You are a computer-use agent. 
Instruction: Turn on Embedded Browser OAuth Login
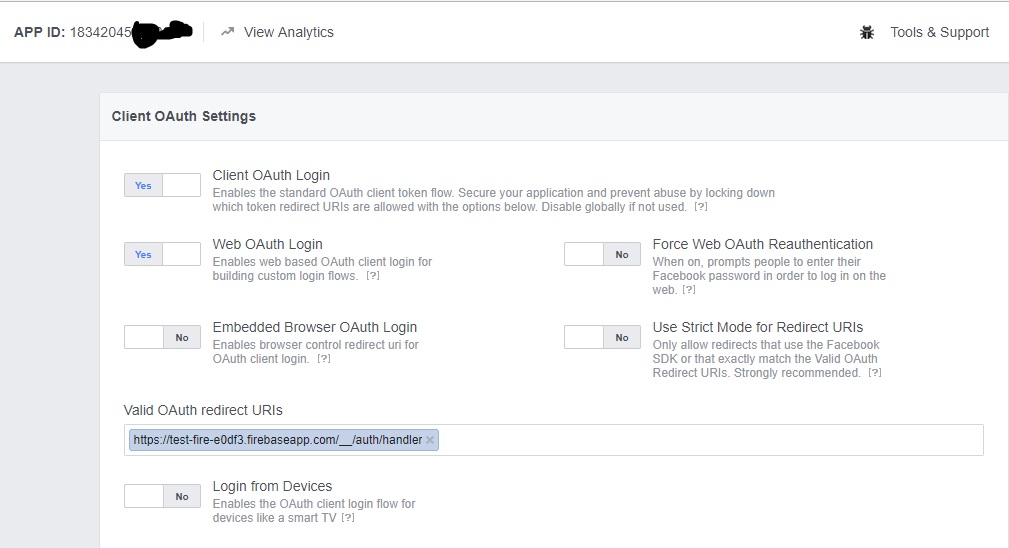pyautogui.click(x=162, y=337)
